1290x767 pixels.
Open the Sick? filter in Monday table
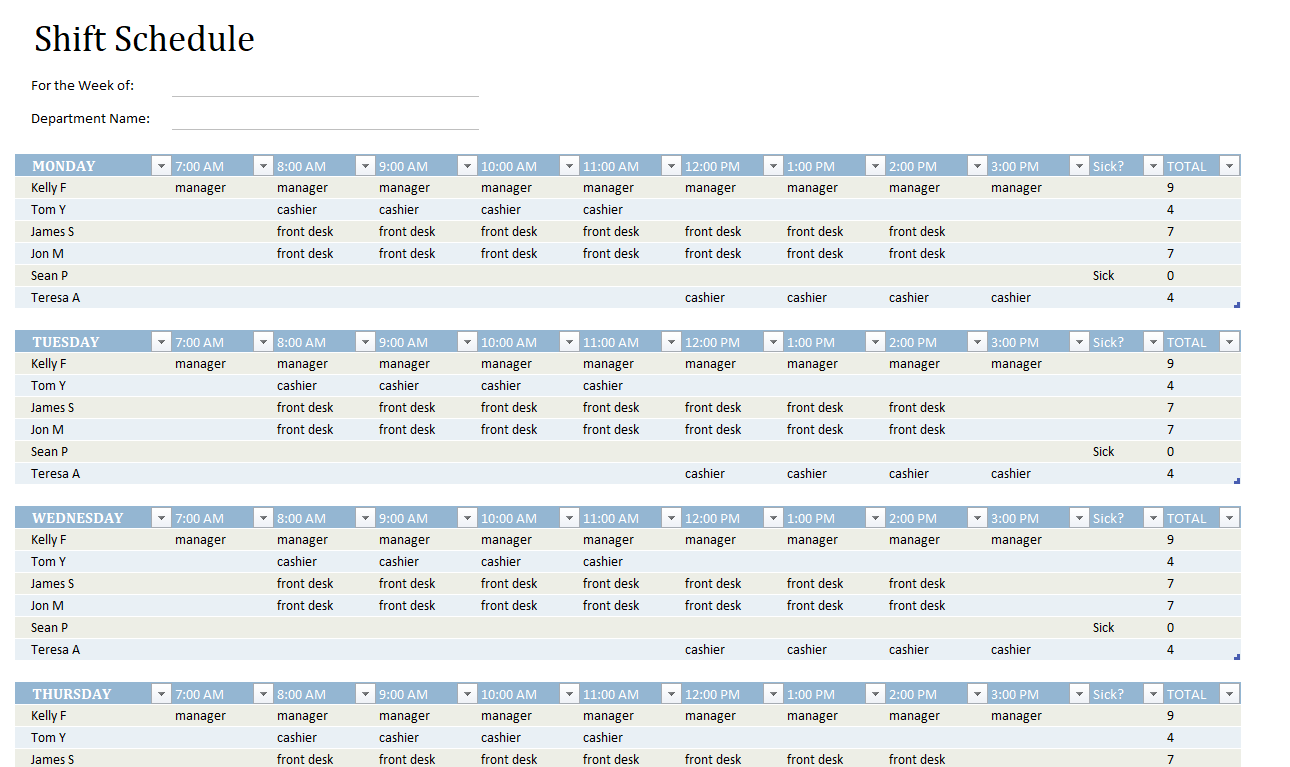coord(1154,166)
